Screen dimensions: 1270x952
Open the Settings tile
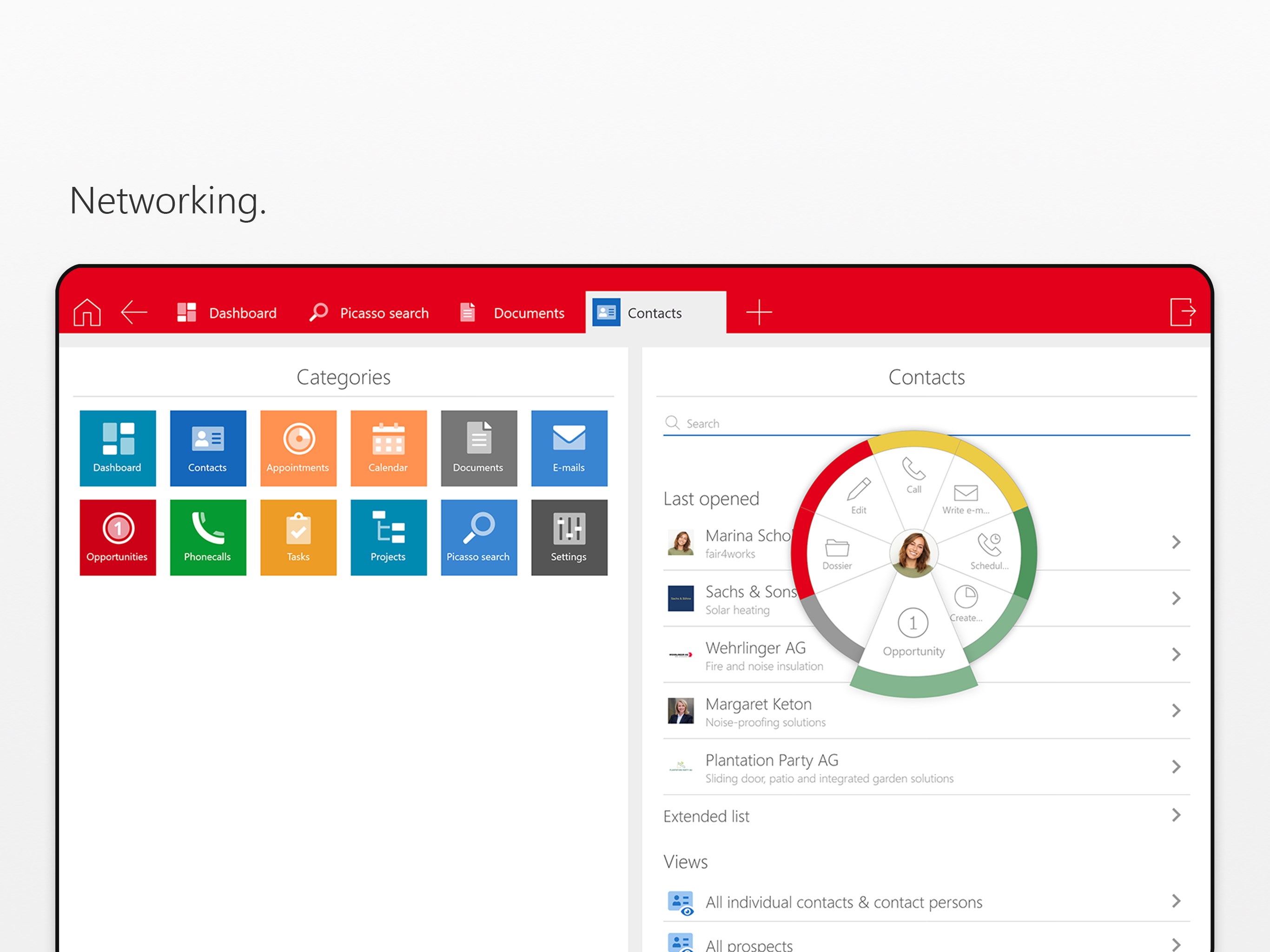[x=569, y=537]
